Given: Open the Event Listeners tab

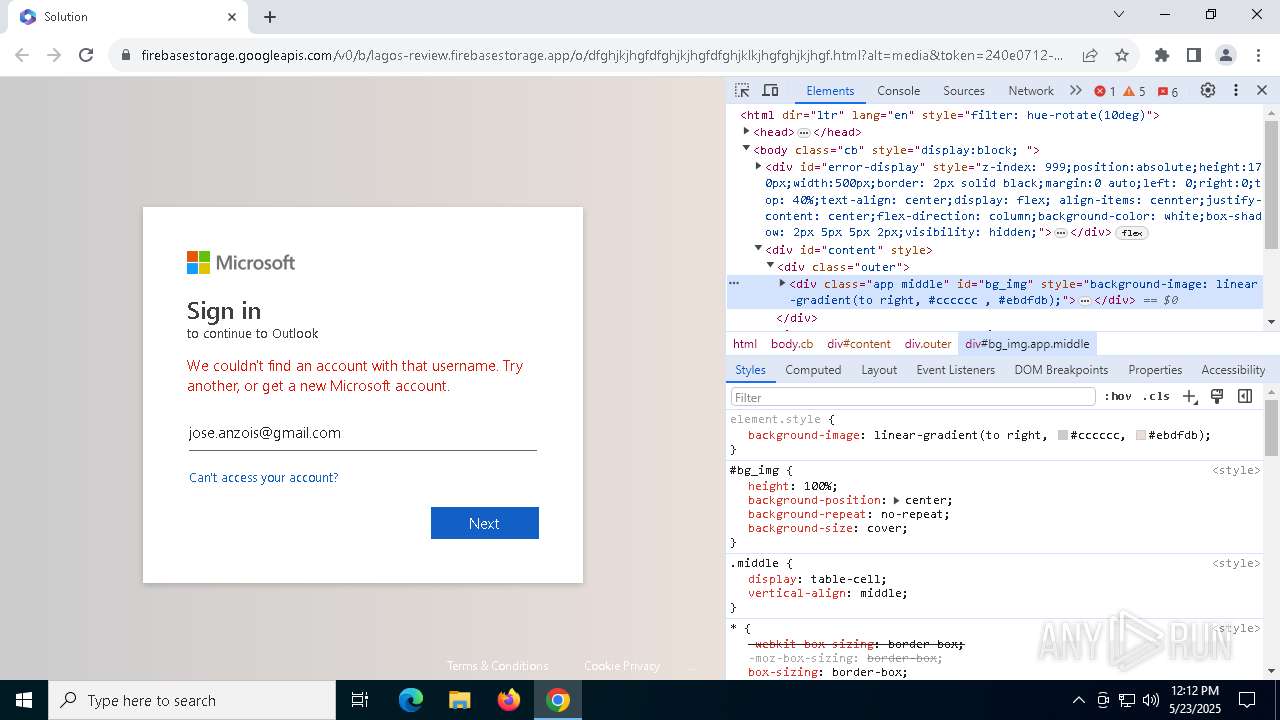Looking at the screenshot, I should click(x=955, y=369).
